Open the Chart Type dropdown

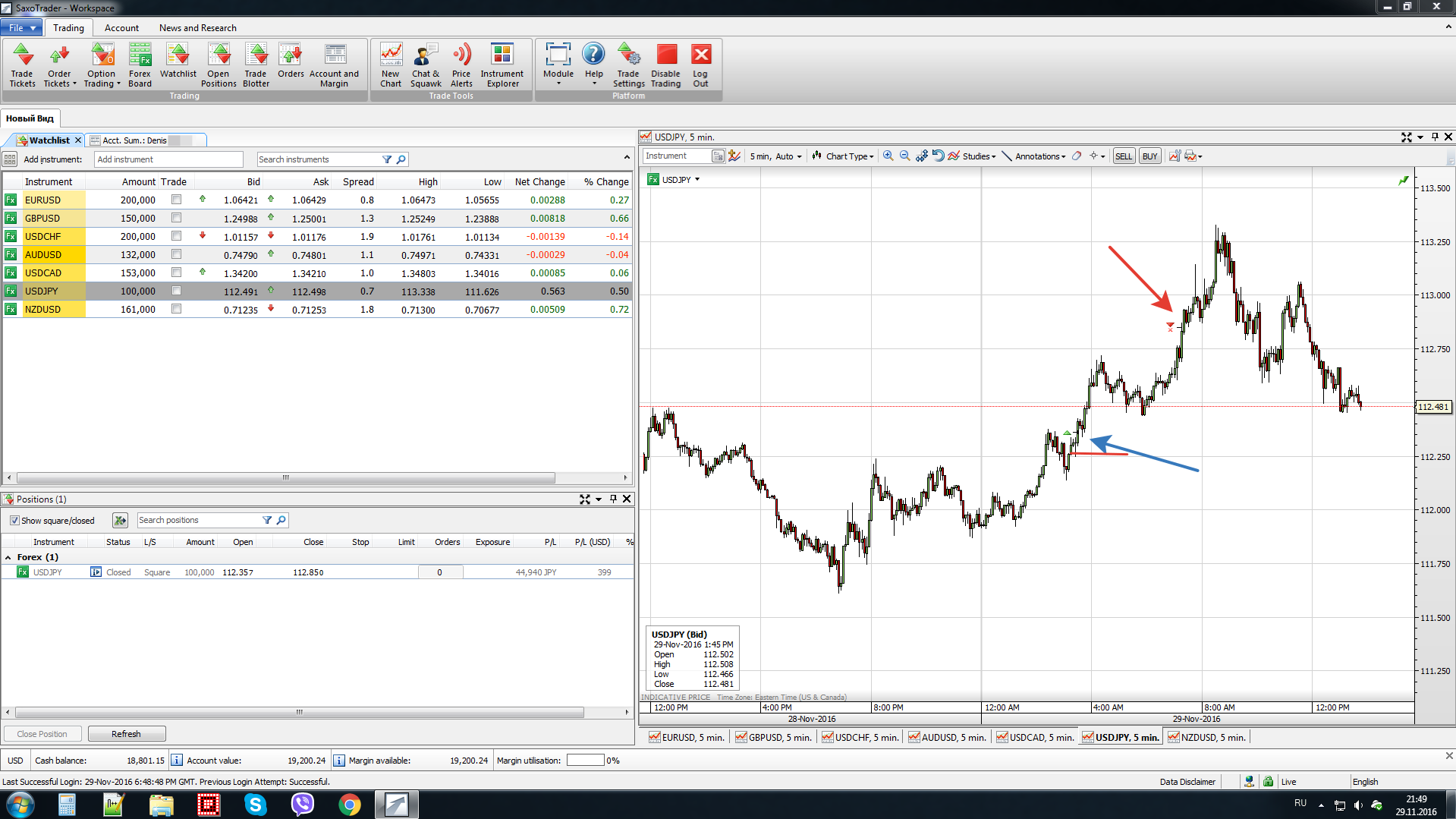(843, 156)
